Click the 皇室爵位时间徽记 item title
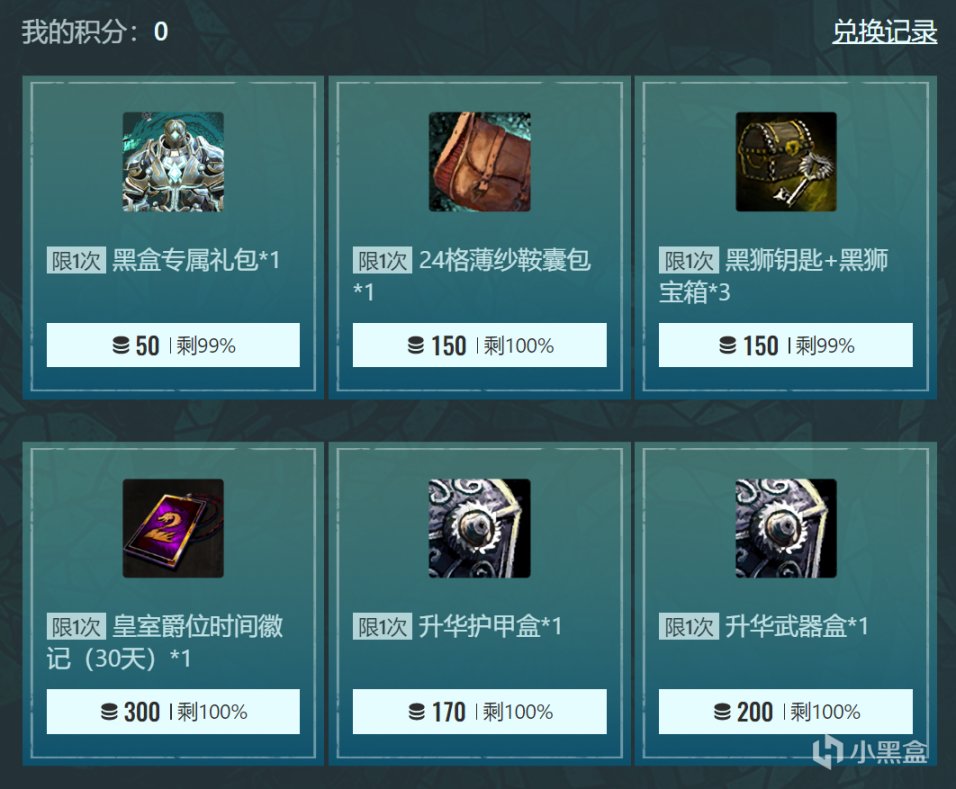Screen dimensions: 956x789 click(165, 642)
